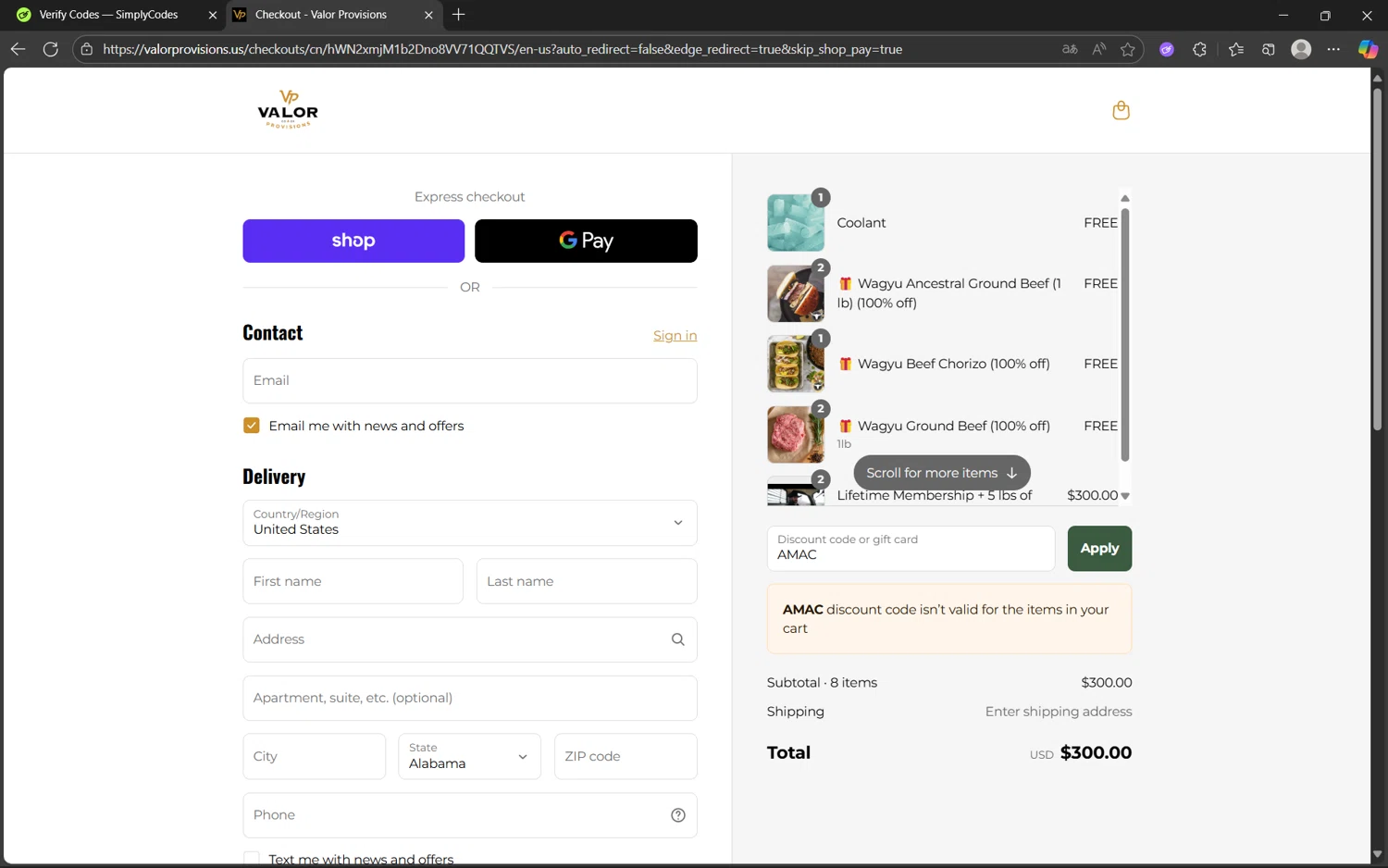Focus the Phone field
This screenshot has height=868, width=1388.
pyautogui.click(x=469, y=815)
